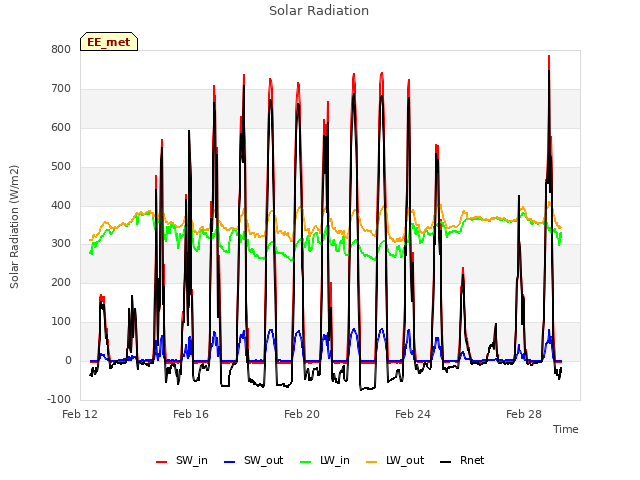Click the Feb 24 x-axis tick label
Viewport: 640px width, 480px height.
tap(413, 414)
